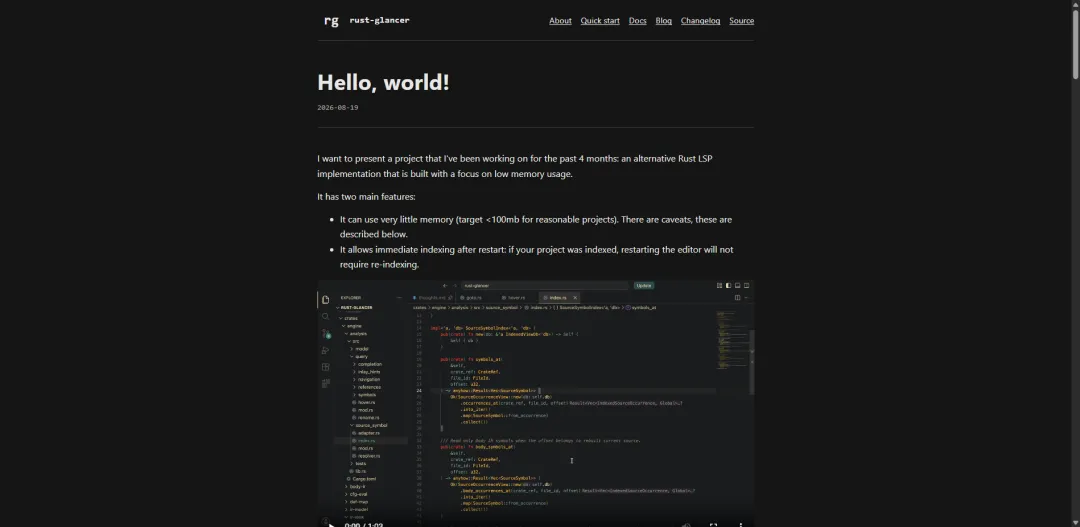This screenshot has height=527, width=1080.
Task: Toggle the primary side bar layout icon
Action: [x=729, y=285]
